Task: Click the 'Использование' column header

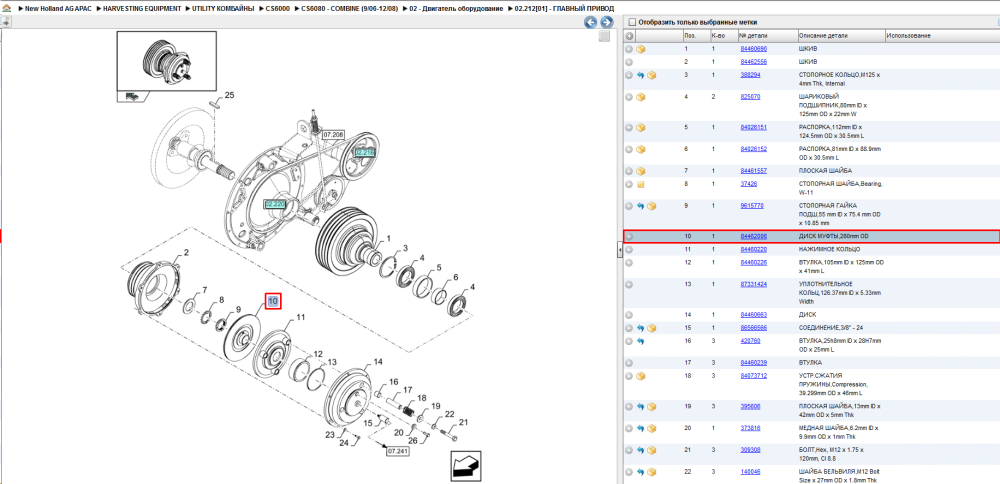Action: pyautogui.click(x=908, y=36)
